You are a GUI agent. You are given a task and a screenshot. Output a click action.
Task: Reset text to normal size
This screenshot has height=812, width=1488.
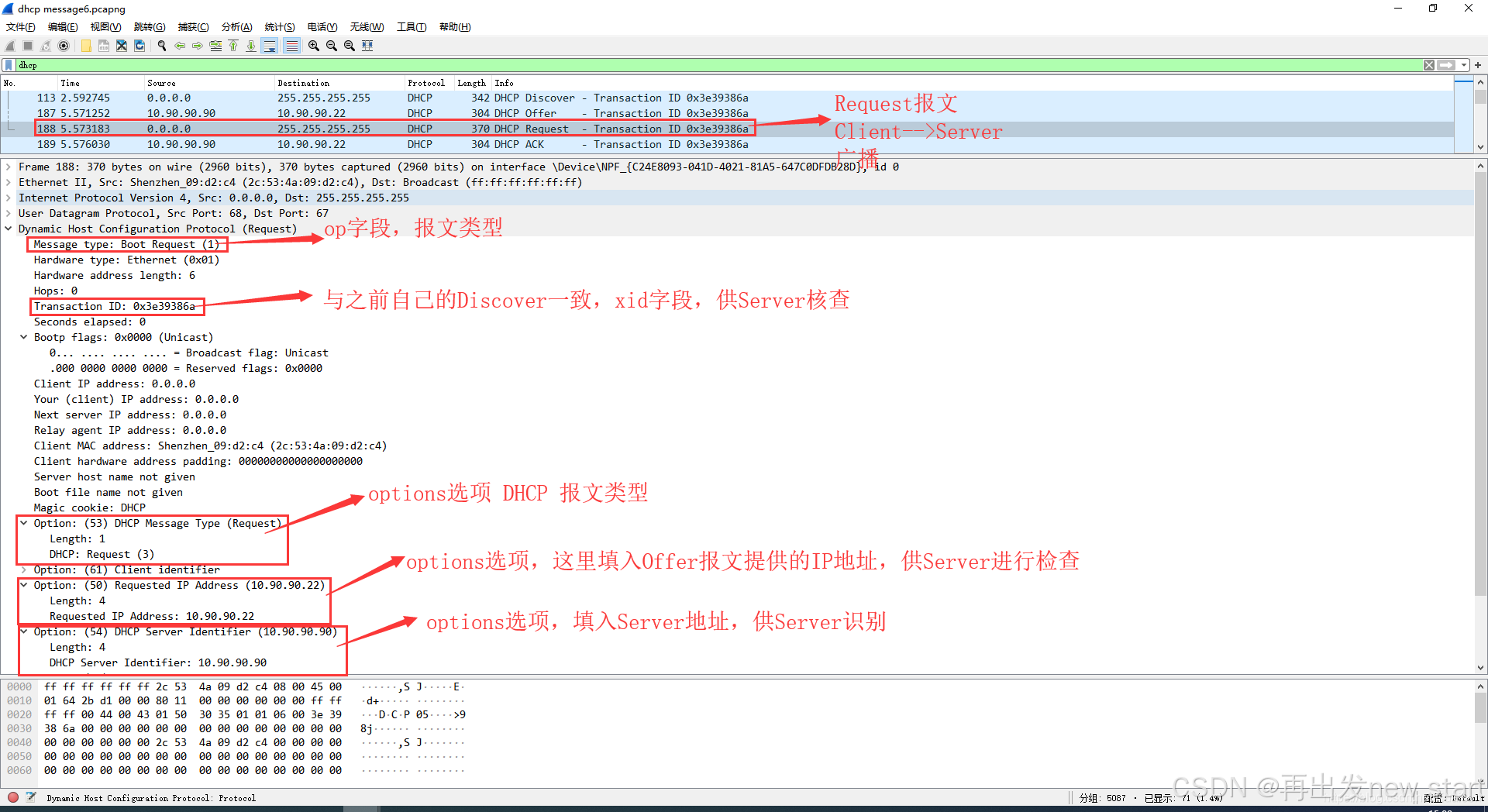[350, 46]
